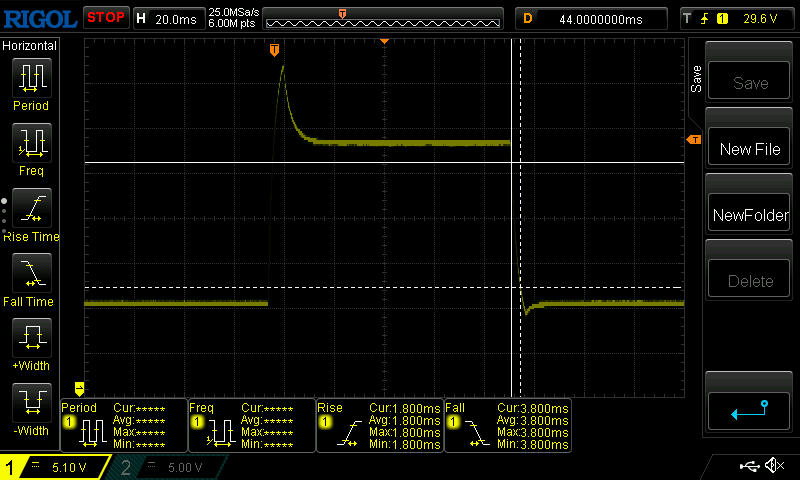Click the waveform icon in Period result box

click(92, 434)
